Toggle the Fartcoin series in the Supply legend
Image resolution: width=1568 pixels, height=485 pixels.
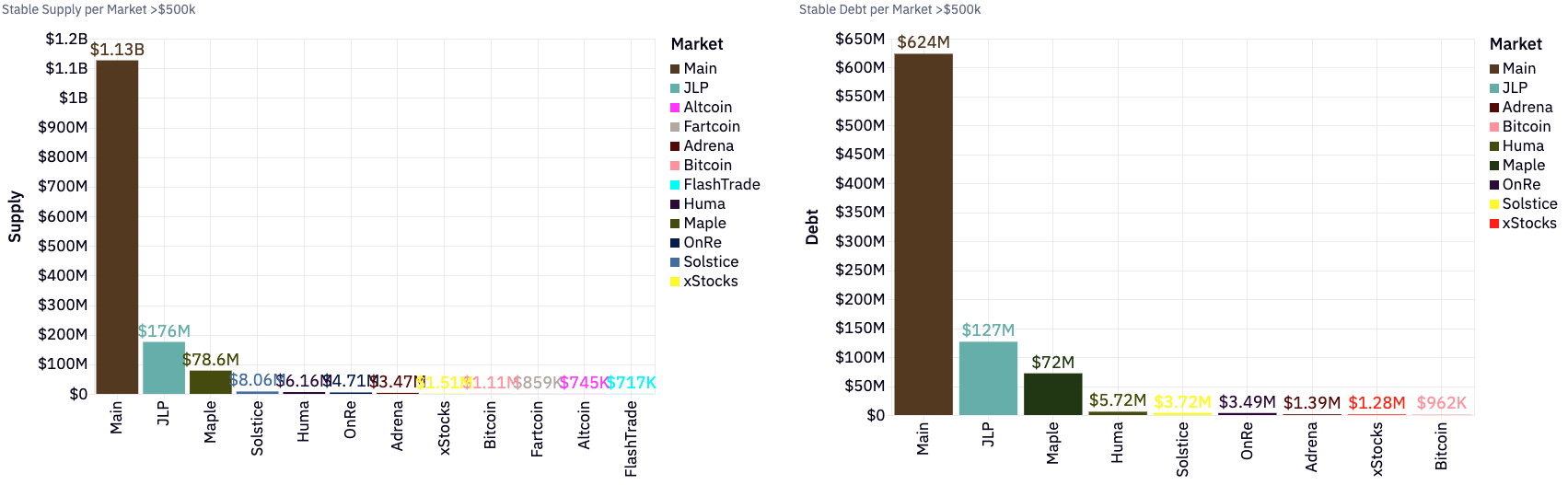(711, 127)
